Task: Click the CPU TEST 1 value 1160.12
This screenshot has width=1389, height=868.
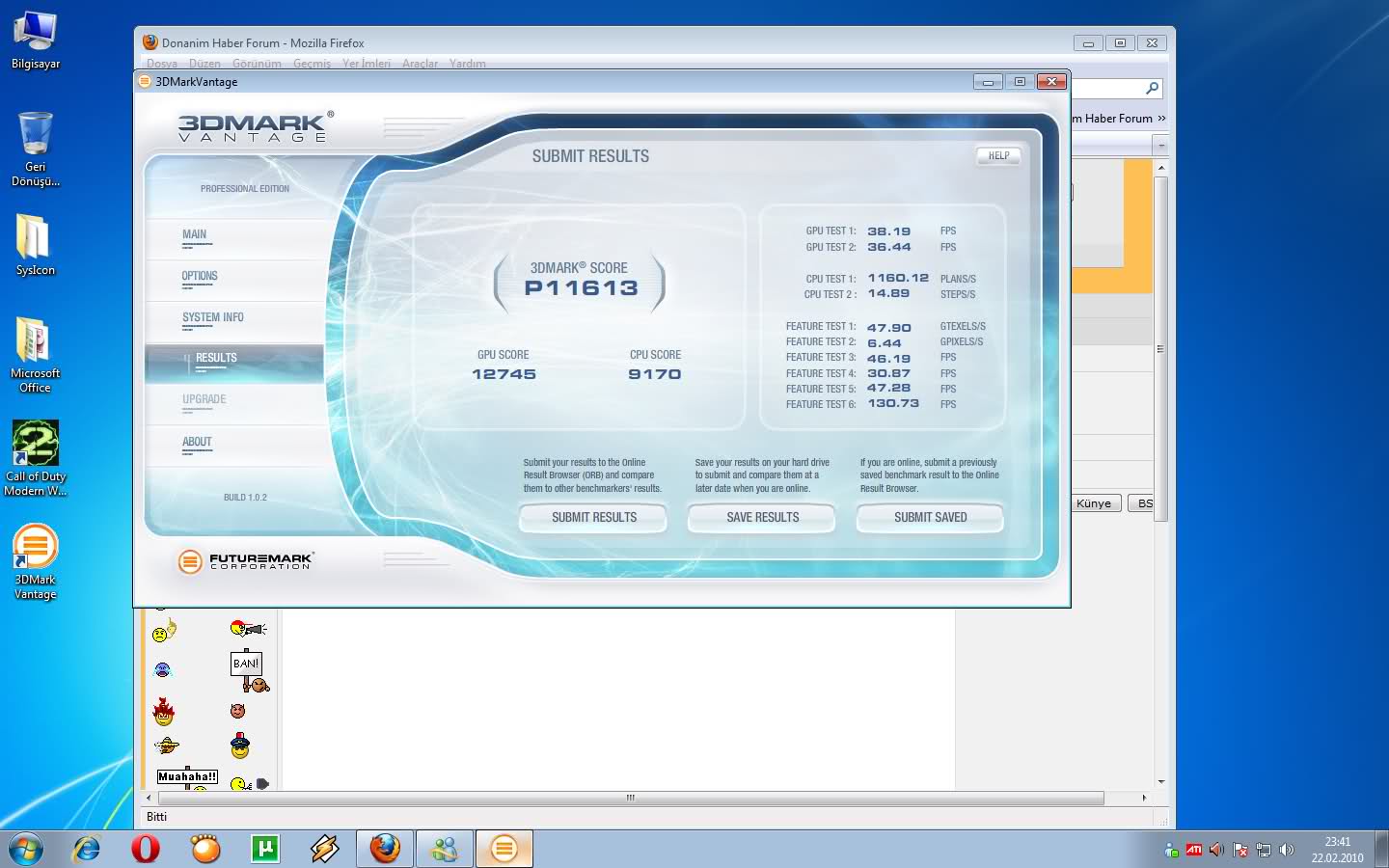Action: tap(898, 278)
